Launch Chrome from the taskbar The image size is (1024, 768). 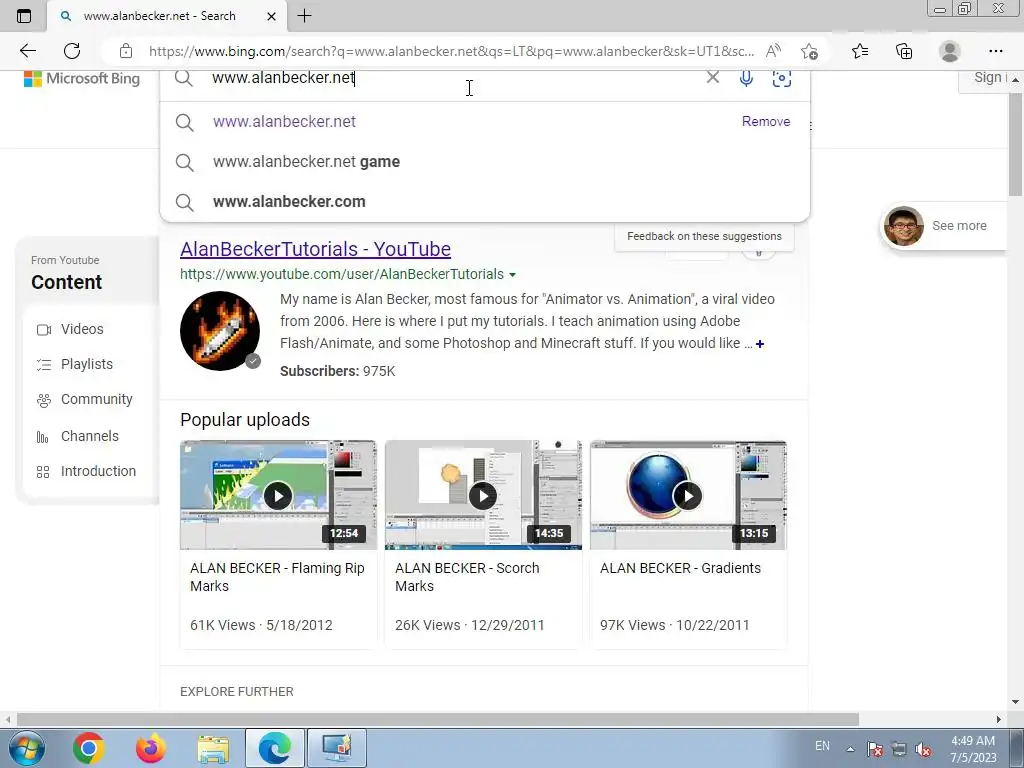pyautogui.click(x=89, y=748)
